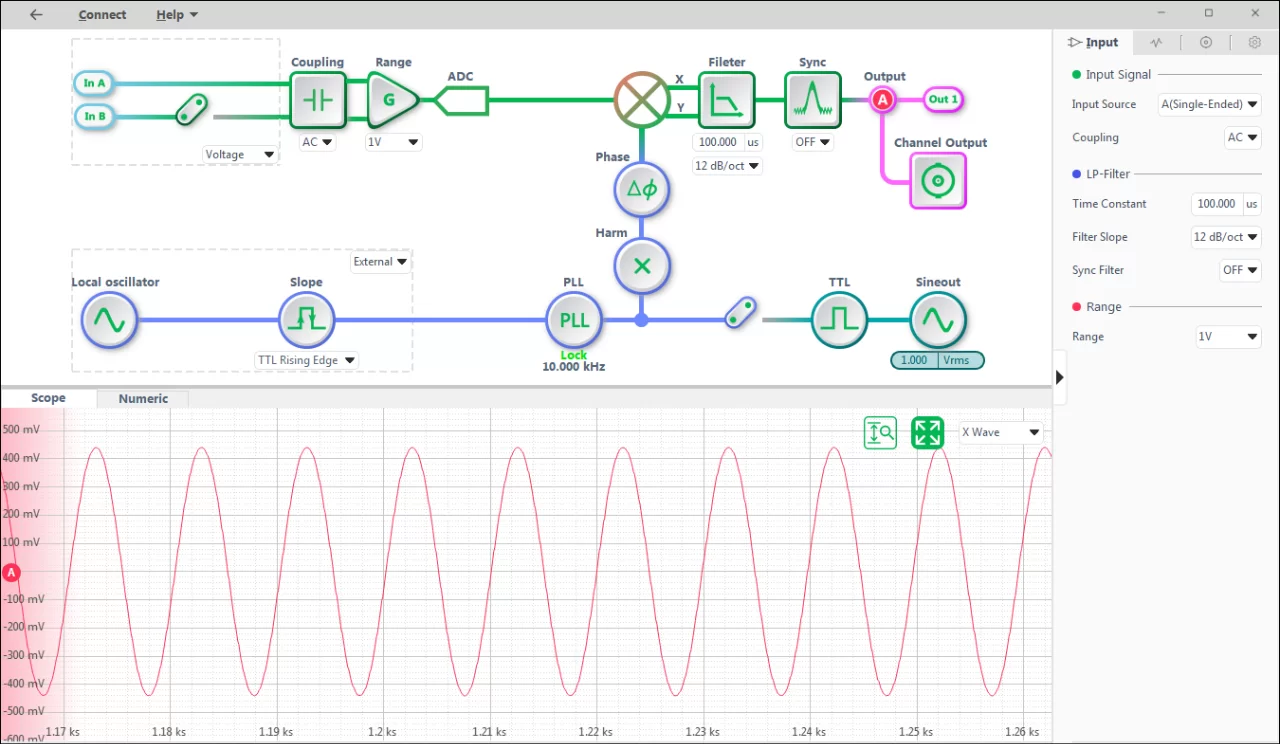Screen dimensions: 1280x744
Task: Toggle the switch before the TTL block
Action: click(x=740, y=312)
